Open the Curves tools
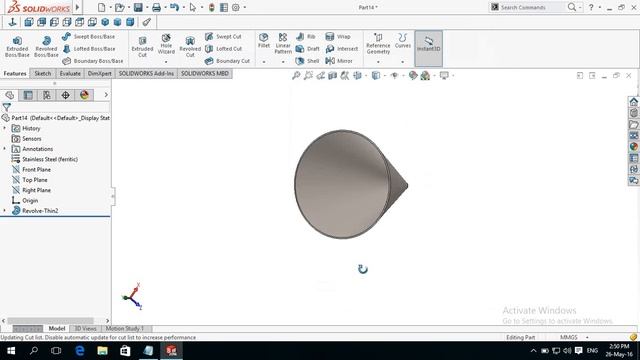 [402, 41]
